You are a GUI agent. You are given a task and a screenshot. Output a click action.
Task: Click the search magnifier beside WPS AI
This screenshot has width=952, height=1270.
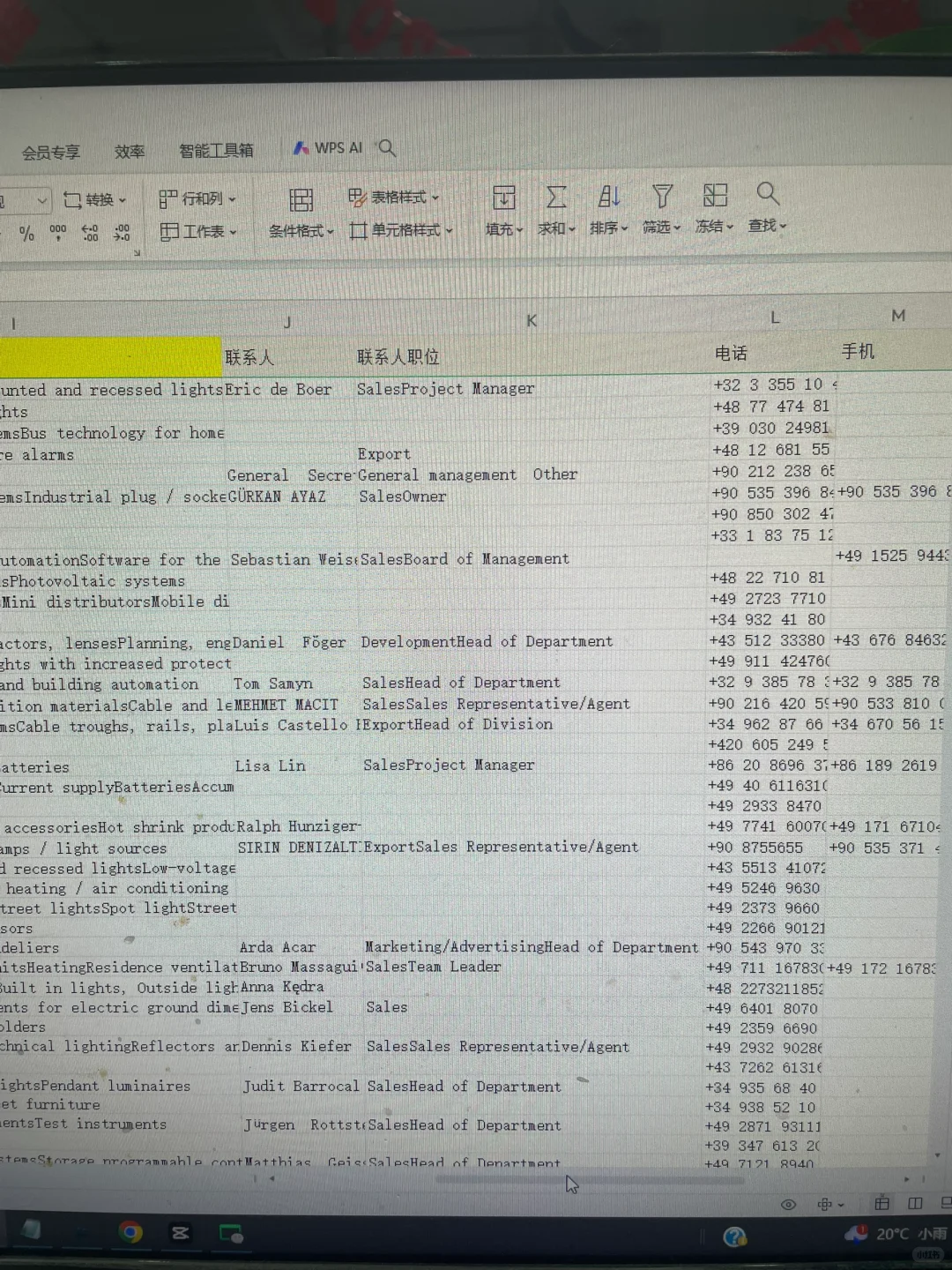point(387,148)
